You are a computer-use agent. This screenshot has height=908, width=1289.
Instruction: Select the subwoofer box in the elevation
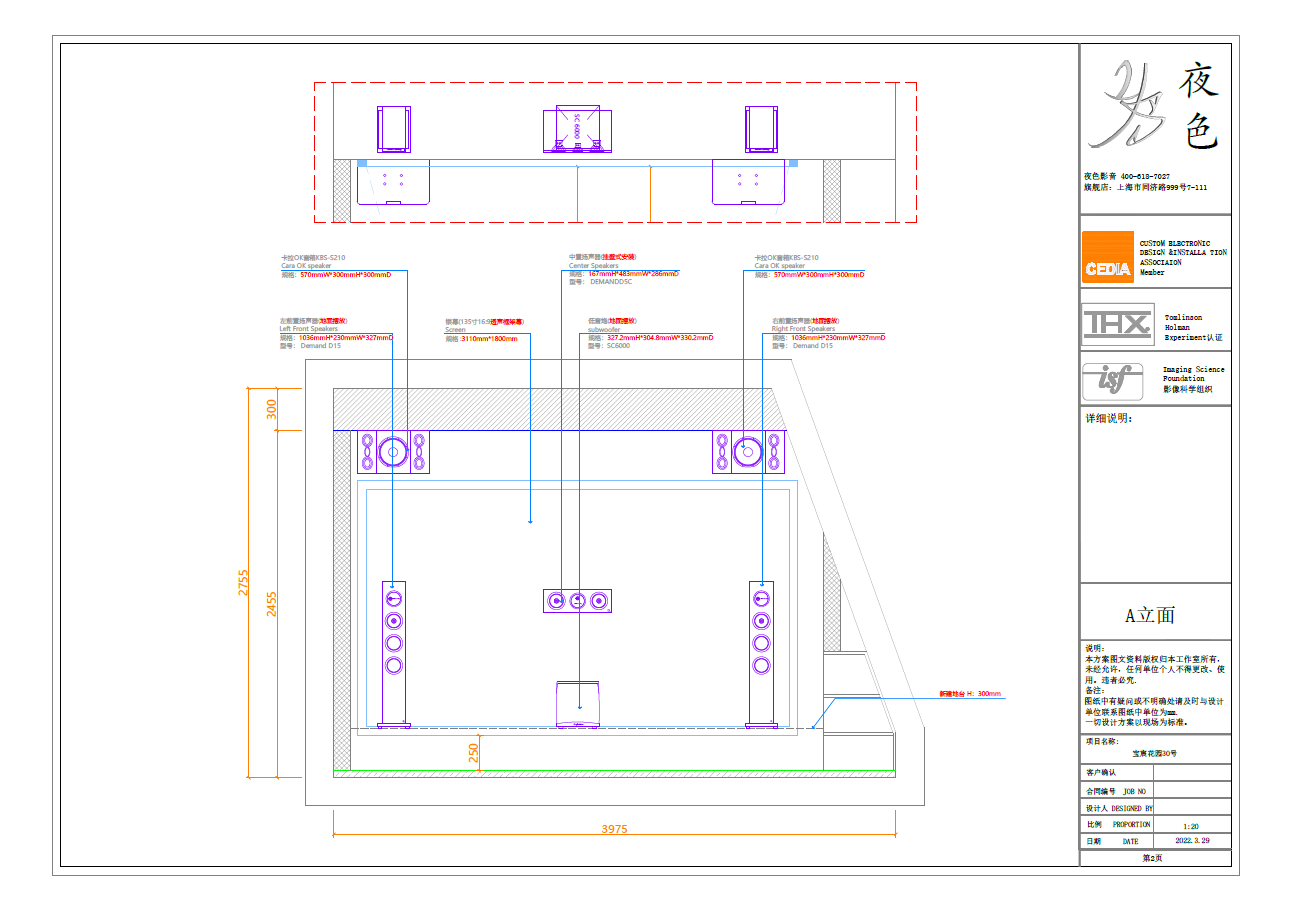pyautogui.click(x=578, y=703)
